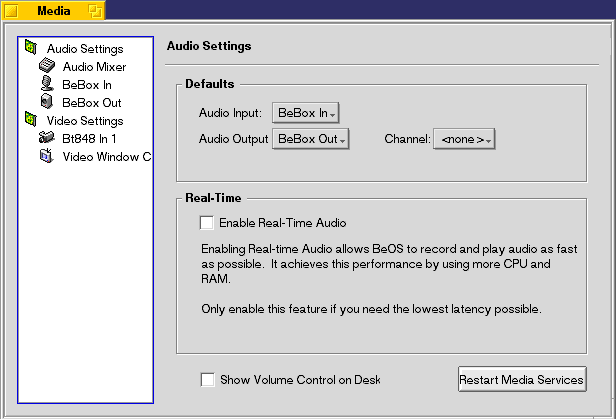
Task: Click the Audio Input: label
Action: [x=230, y=113]
